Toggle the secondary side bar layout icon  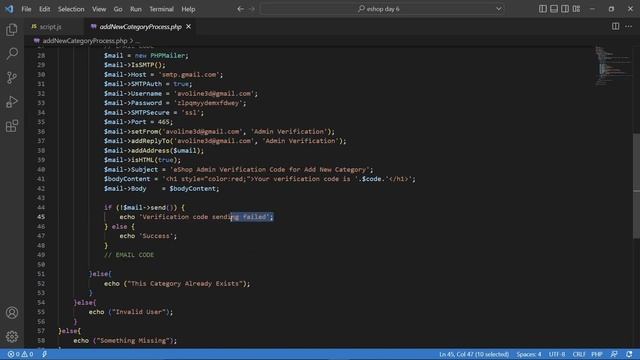[565, 9]
